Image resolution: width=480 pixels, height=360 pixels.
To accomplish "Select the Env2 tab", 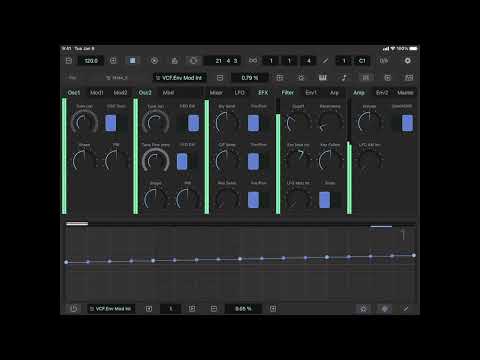I will 382,93.
